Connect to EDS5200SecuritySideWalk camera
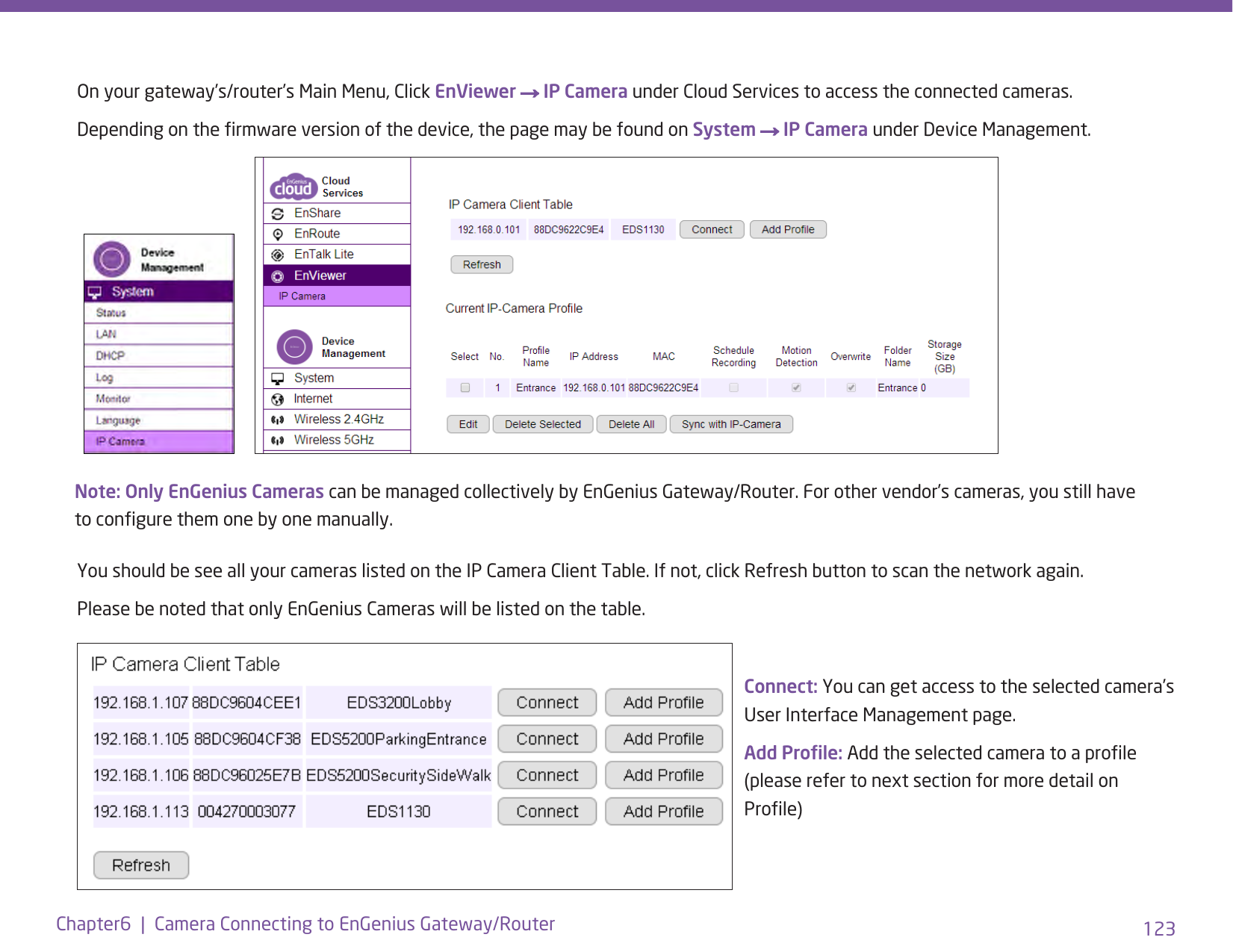The height and width of the screenshot is (952, 1233). 547,776
